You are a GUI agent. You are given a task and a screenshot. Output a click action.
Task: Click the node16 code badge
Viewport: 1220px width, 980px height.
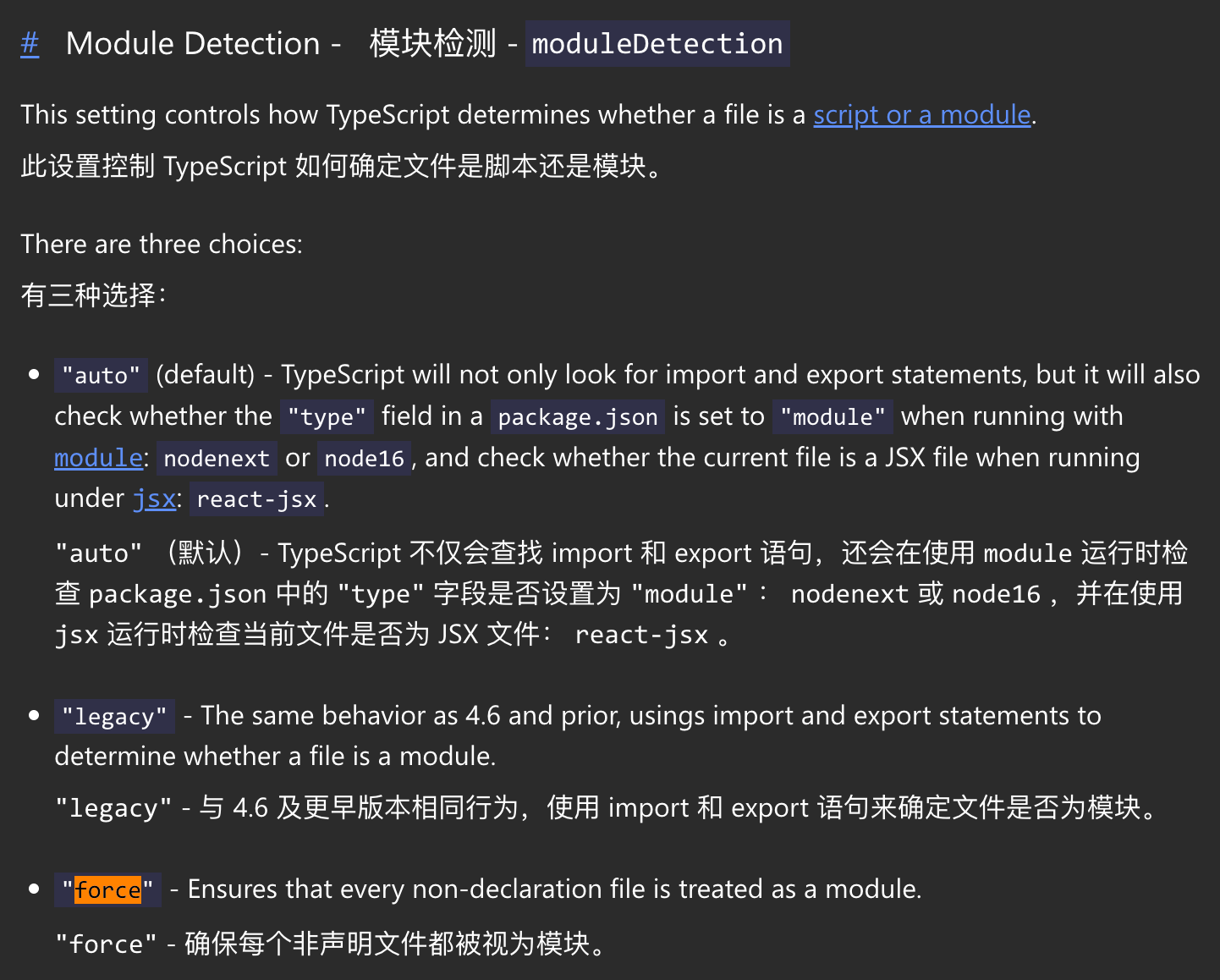pyautogui.click(x=364, y=458)
